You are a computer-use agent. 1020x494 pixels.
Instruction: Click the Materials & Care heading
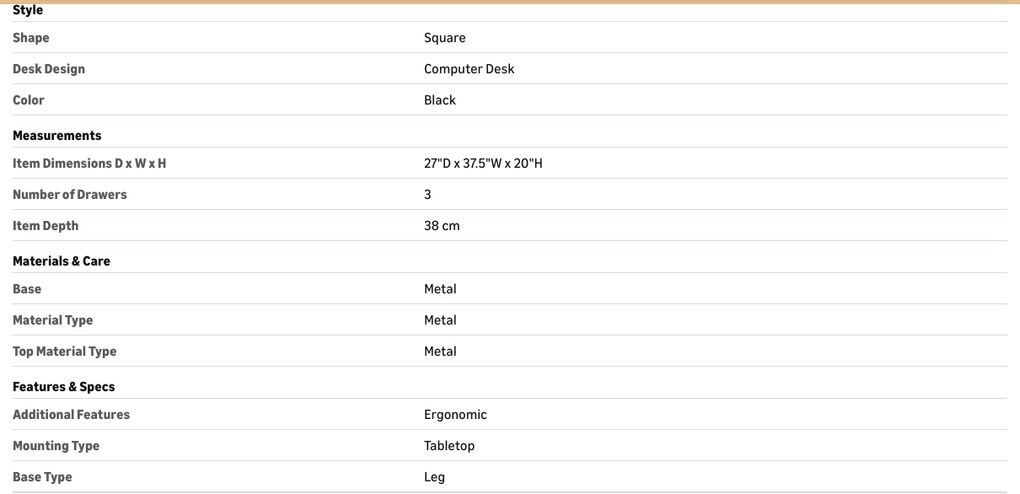click(61, 261)
